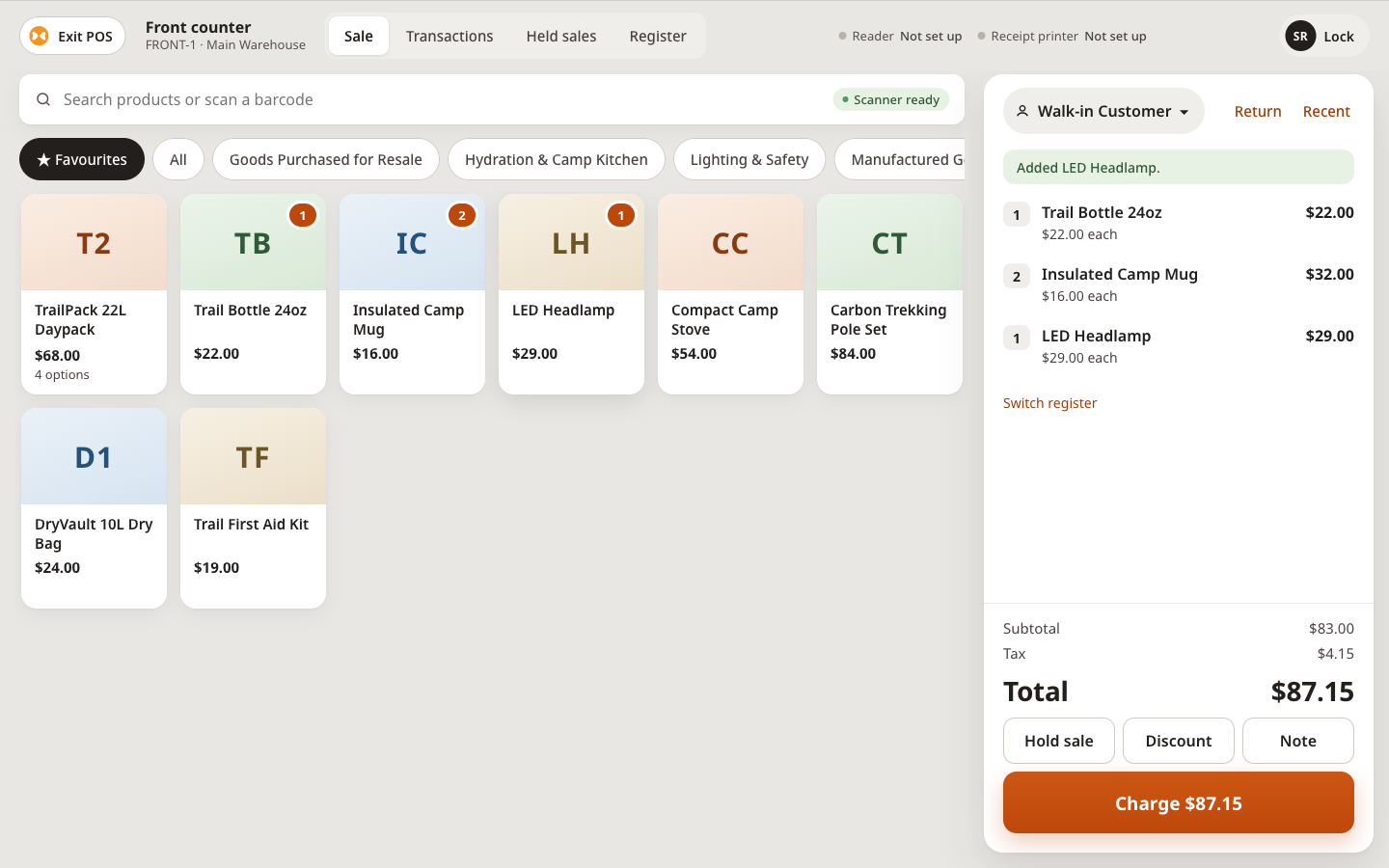Select the All category filter
This screenshot has height=868, width=1389.
178,159
